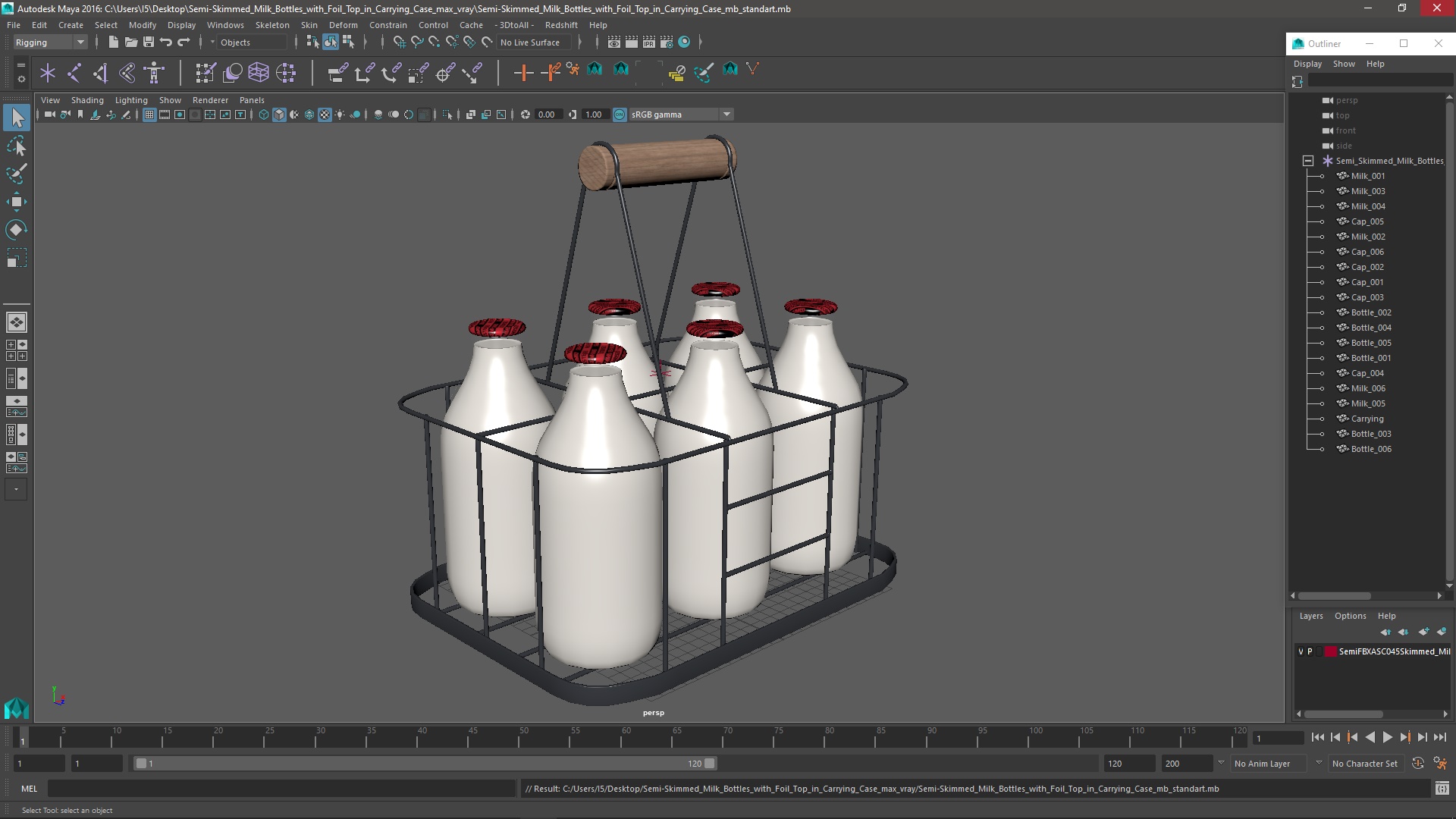Click the range slider bar handle
This screenshot has height=819, width=1456.
[x=425, y=764]
